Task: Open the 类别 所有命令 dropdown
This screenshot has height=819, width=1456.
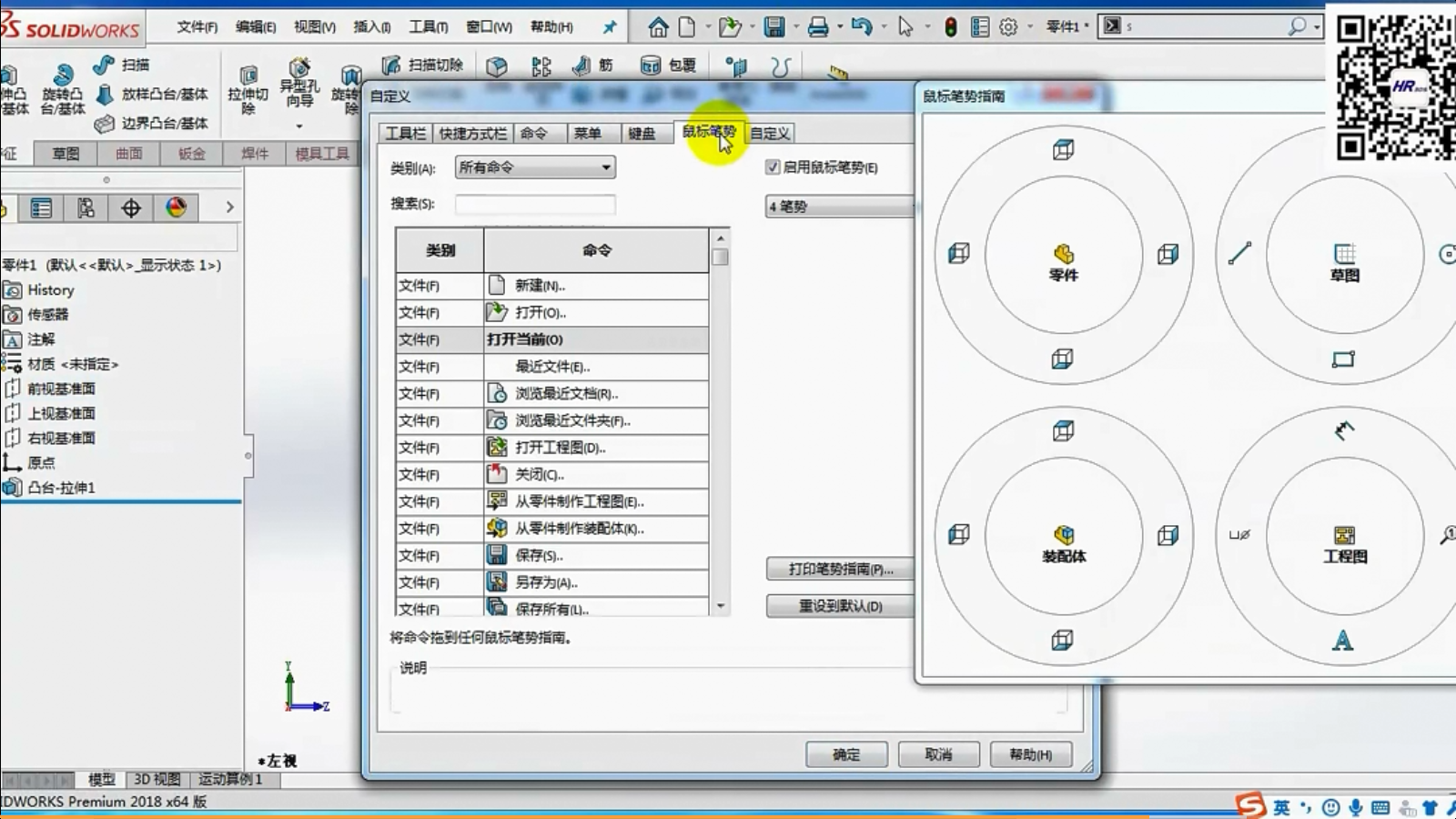Action: pos(534,167)
